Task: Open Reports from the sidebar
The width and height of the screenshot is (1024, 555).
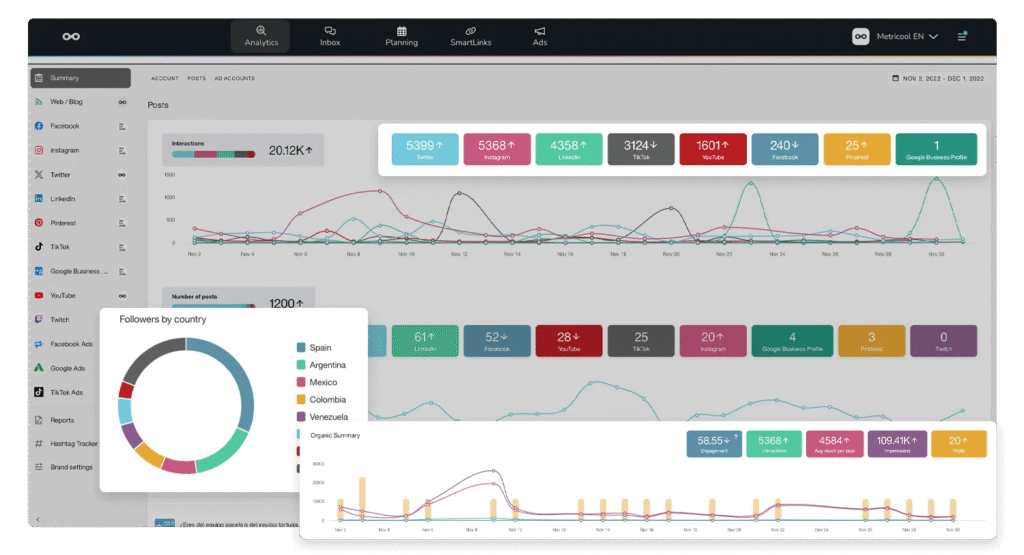Action: 62,420
